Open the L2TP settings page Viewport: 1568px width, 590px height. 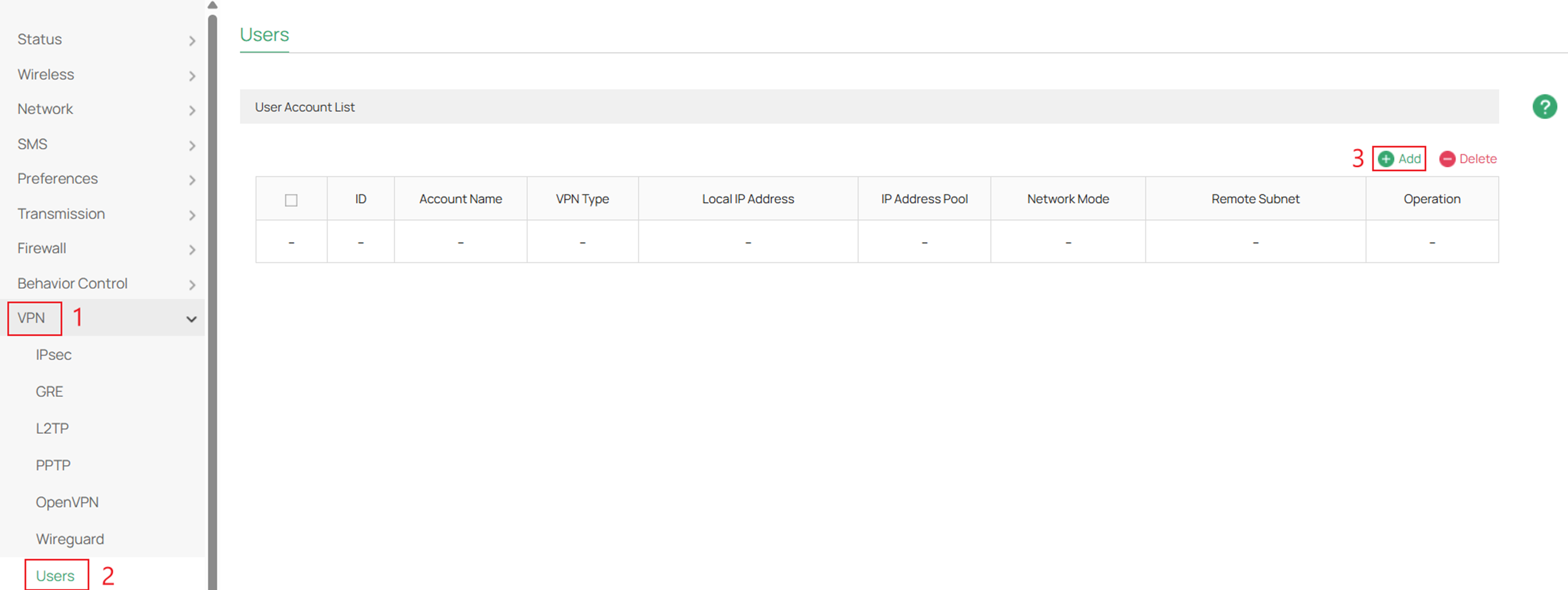click(x=52, y=428)
